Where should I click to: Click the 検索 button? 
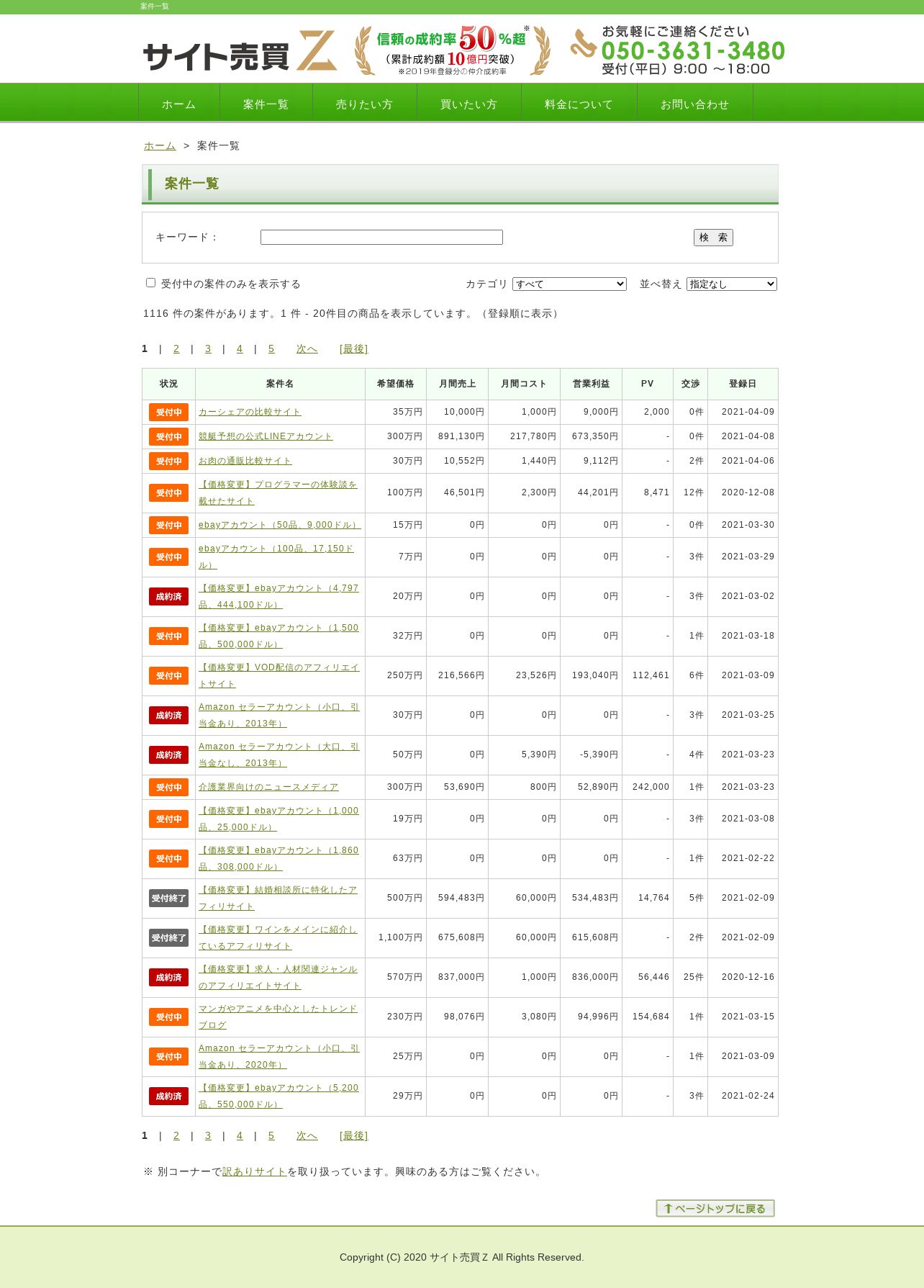click(x=713, y=238)
